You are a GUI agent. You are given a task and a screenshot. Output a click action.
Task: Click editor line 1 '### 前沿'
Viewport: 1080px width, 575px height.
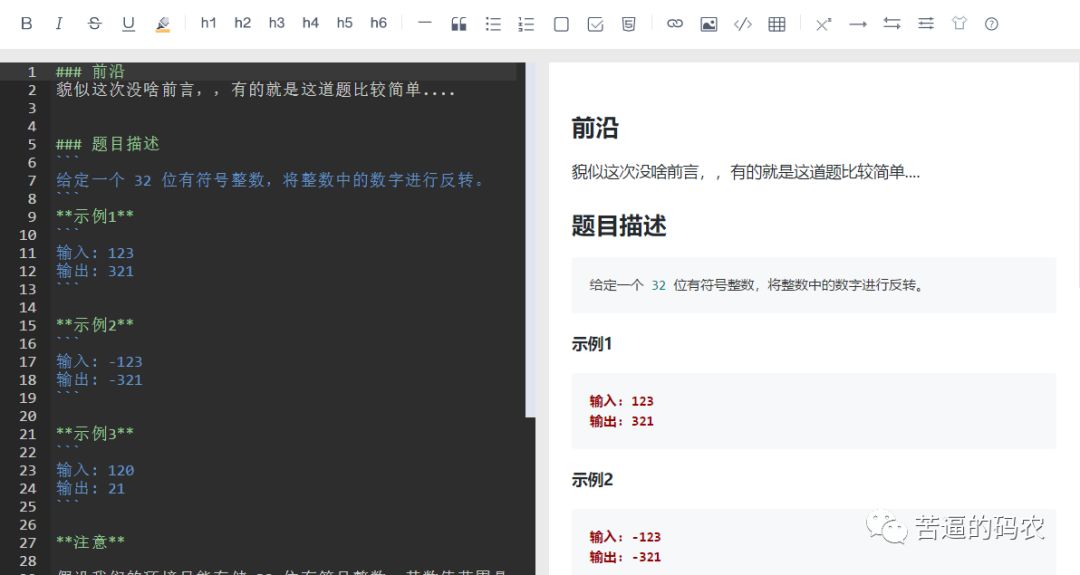pos(90,72)
